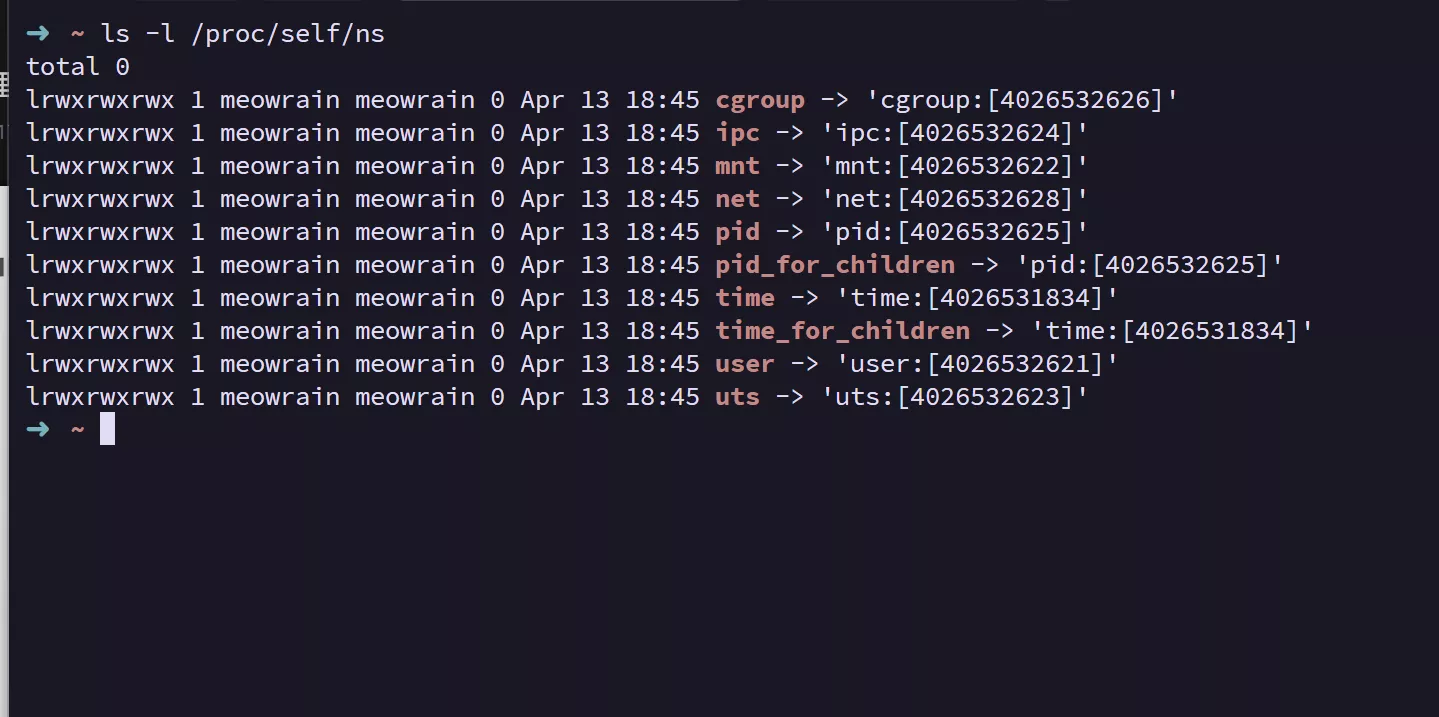Click the target 'ipc:[4026532624]'
1439x717 pixels.
click(955, 133)
